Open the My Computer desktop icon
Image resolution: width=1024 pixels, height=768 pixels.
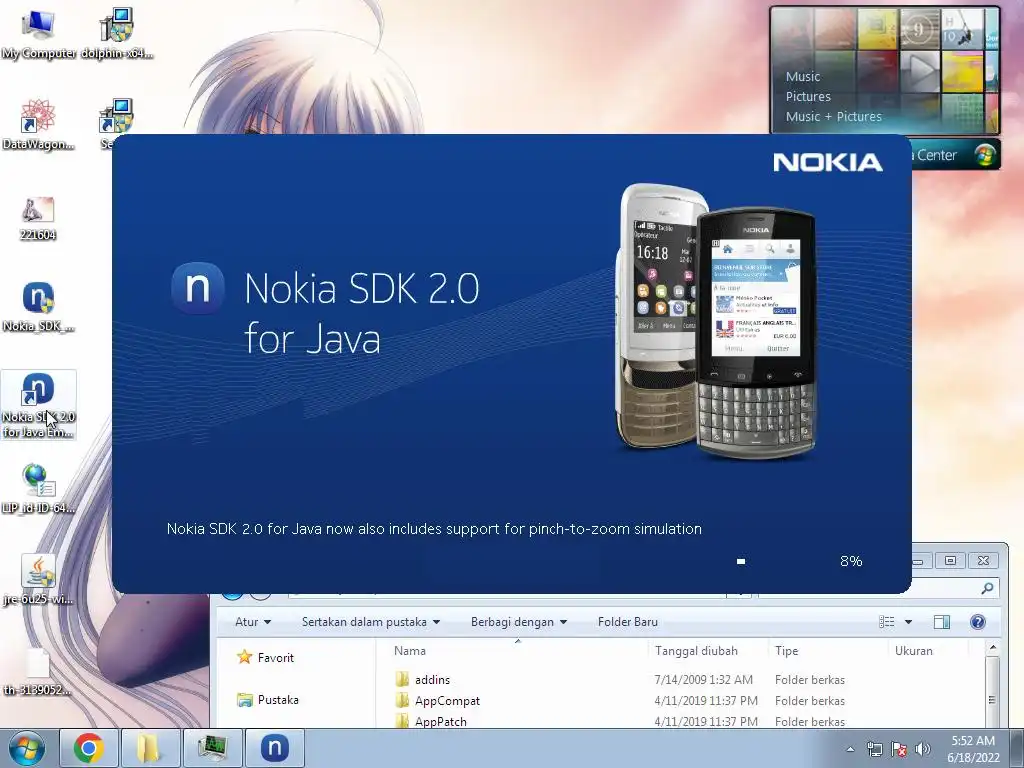38,36
